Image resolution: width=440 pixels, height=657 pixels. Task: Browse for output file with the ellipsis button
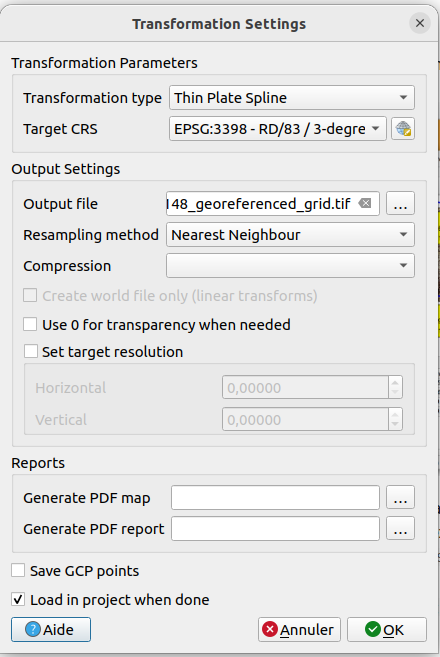pyautogui.click(x=400, y=204)
